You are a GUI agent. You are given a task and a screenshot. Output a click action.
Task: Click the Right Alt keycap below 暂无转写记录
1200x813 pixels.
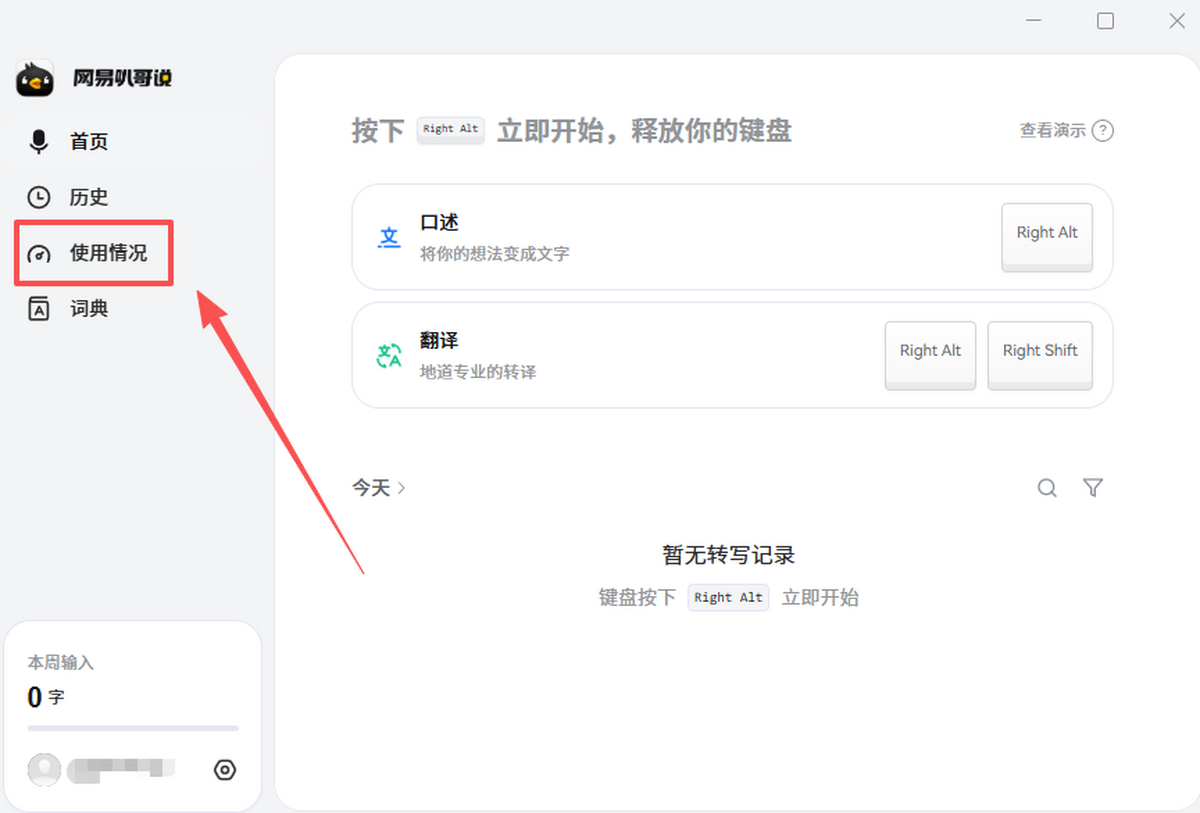pyautogui.click(x=728, y=598)
